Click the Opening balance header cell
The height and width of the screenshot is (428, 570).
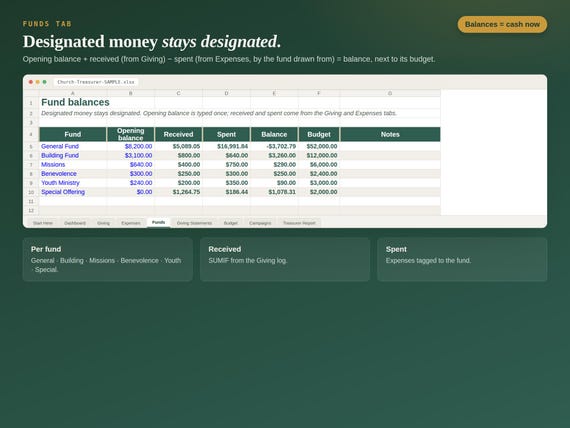click(131, 134)
